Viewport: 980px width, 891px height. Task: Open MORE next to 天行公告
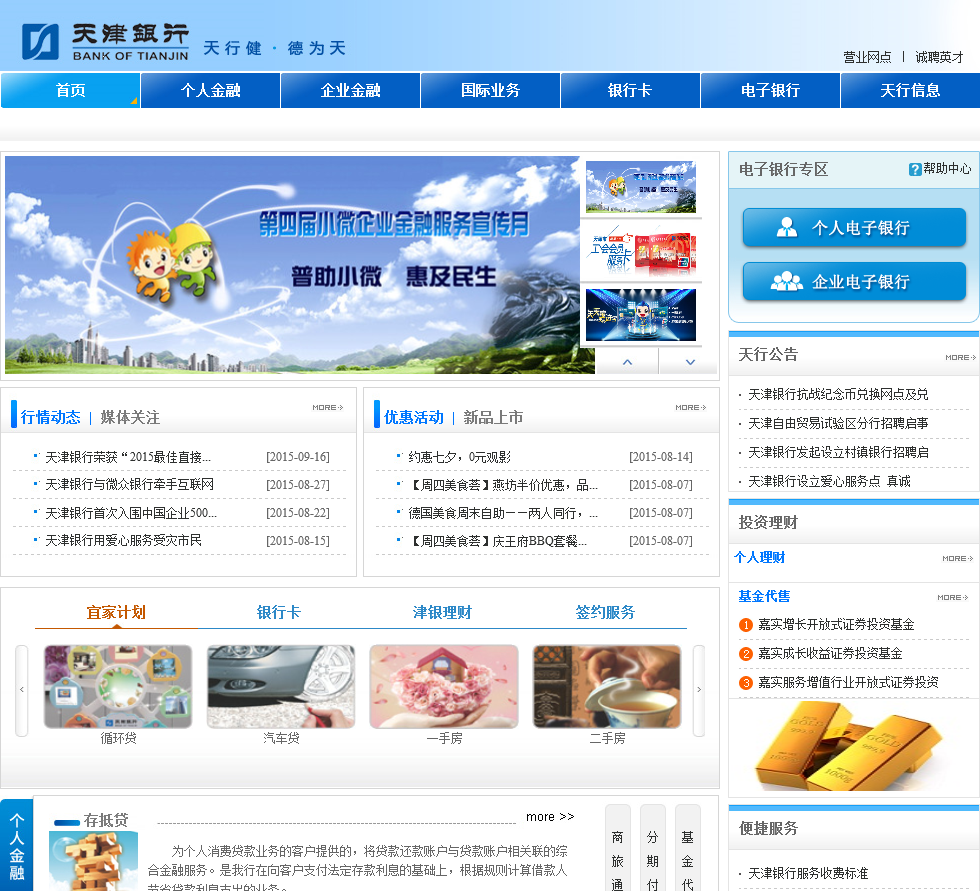[961, 357]
